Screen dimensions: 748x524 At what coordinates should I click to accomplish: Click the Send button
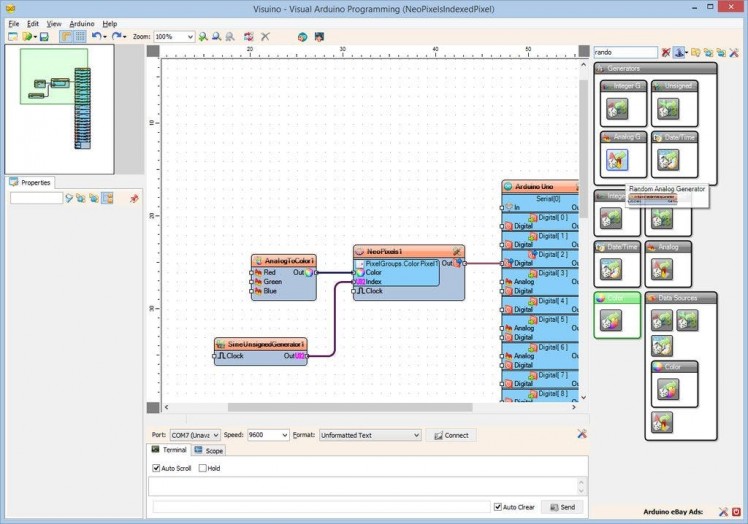562,507
